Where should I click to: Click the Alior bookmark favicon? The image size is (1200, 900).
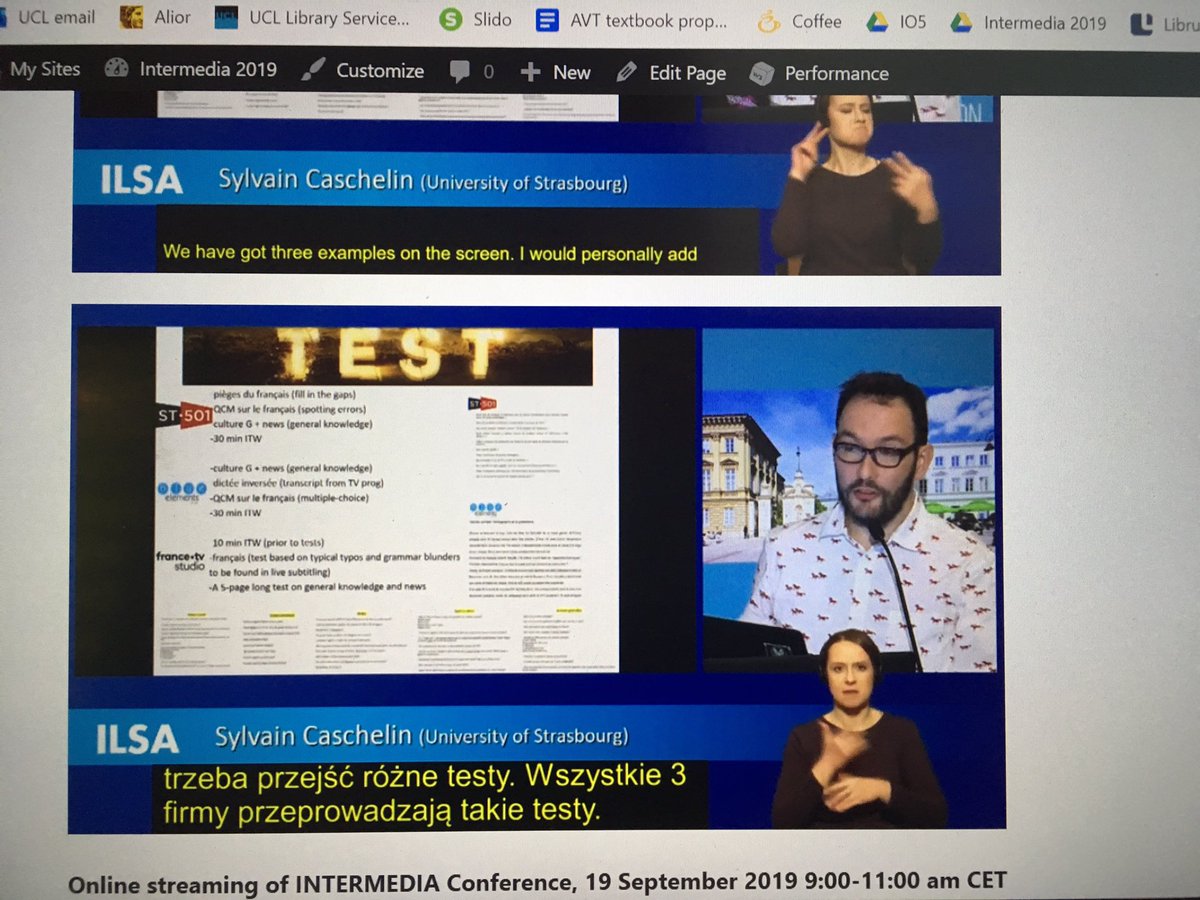click(x=130, y=18)
